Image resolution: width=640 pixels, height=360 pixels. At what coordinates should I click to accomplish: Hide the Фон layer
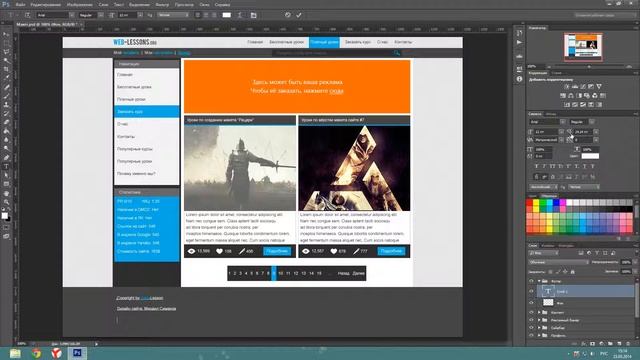531,302
